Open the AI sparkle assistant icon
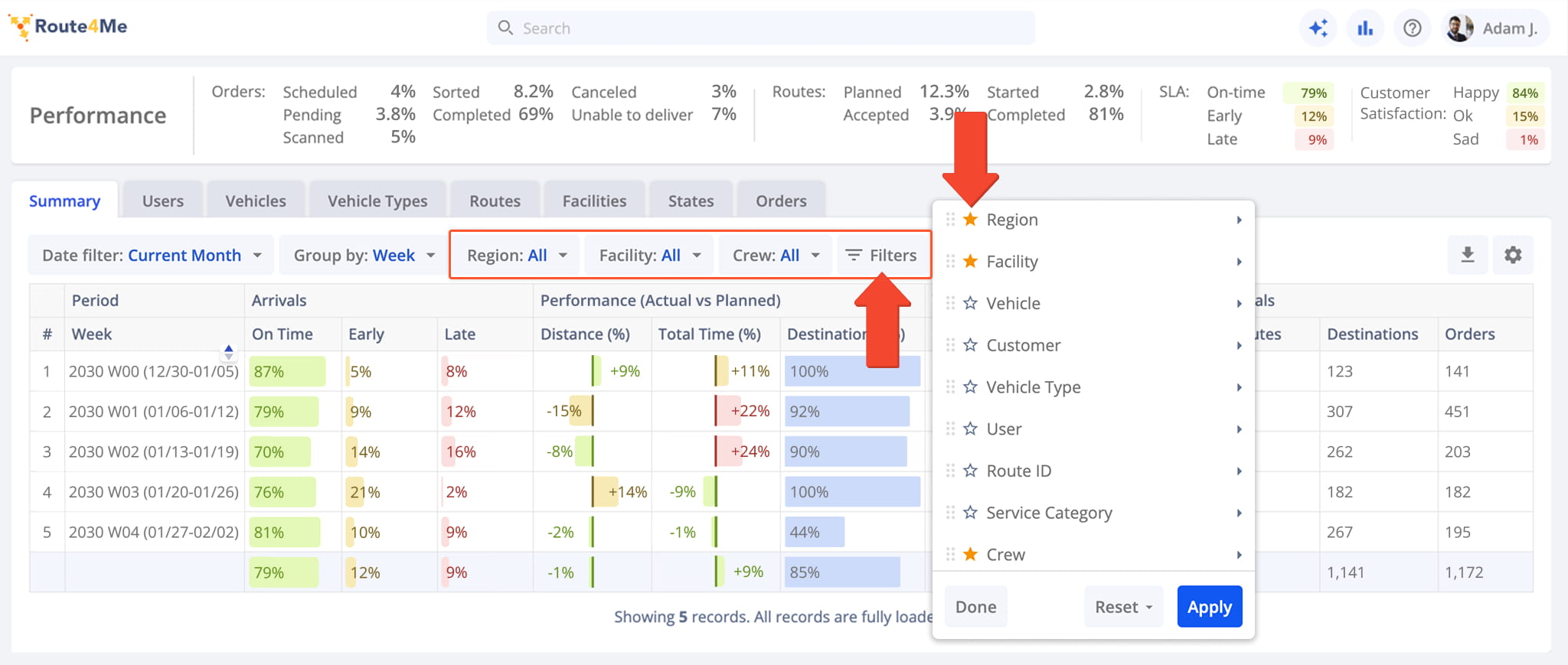Viewport: 1568px width, 665px height. (1318, 28)
